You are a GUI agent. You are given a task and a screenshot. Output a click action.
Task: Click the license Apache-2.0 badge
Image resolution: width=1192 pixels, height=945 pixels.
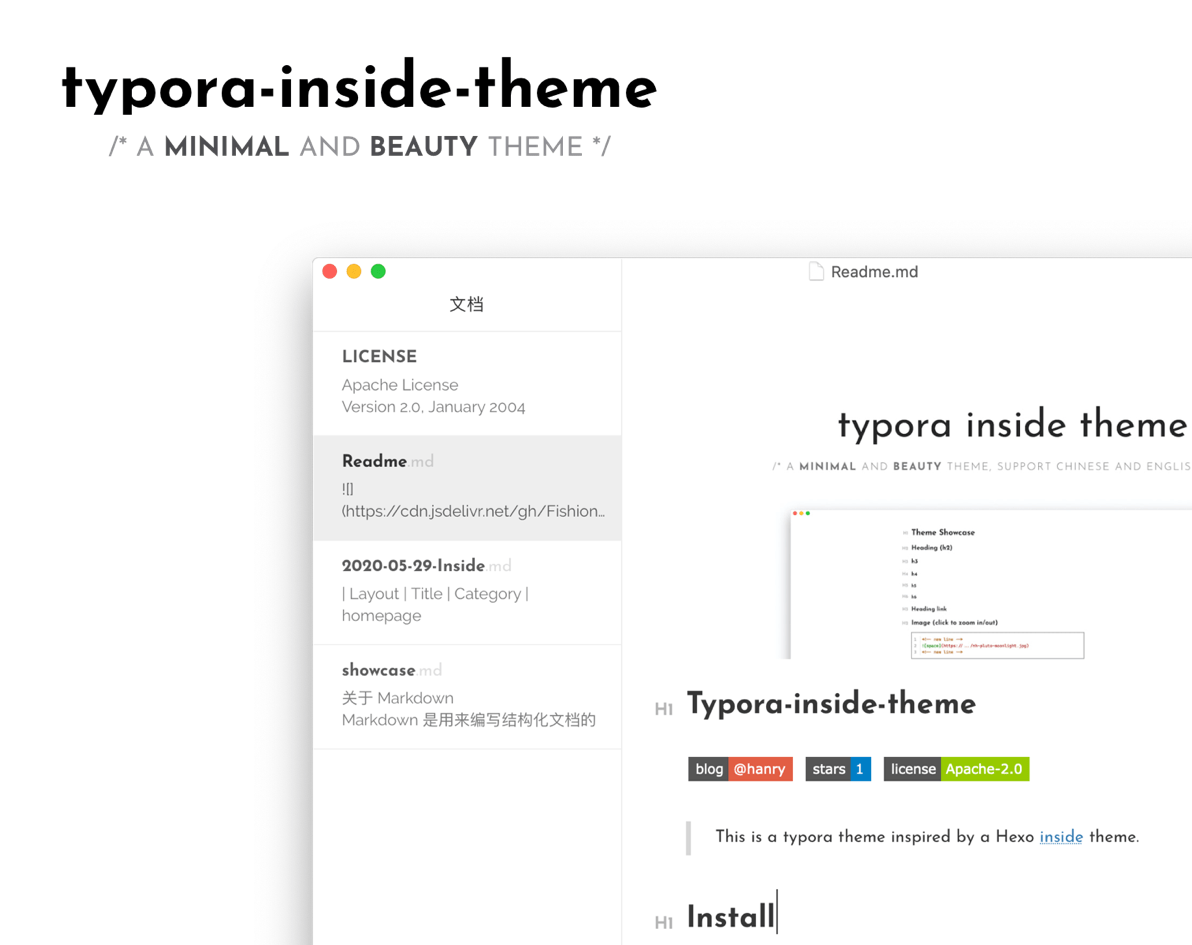956,769
